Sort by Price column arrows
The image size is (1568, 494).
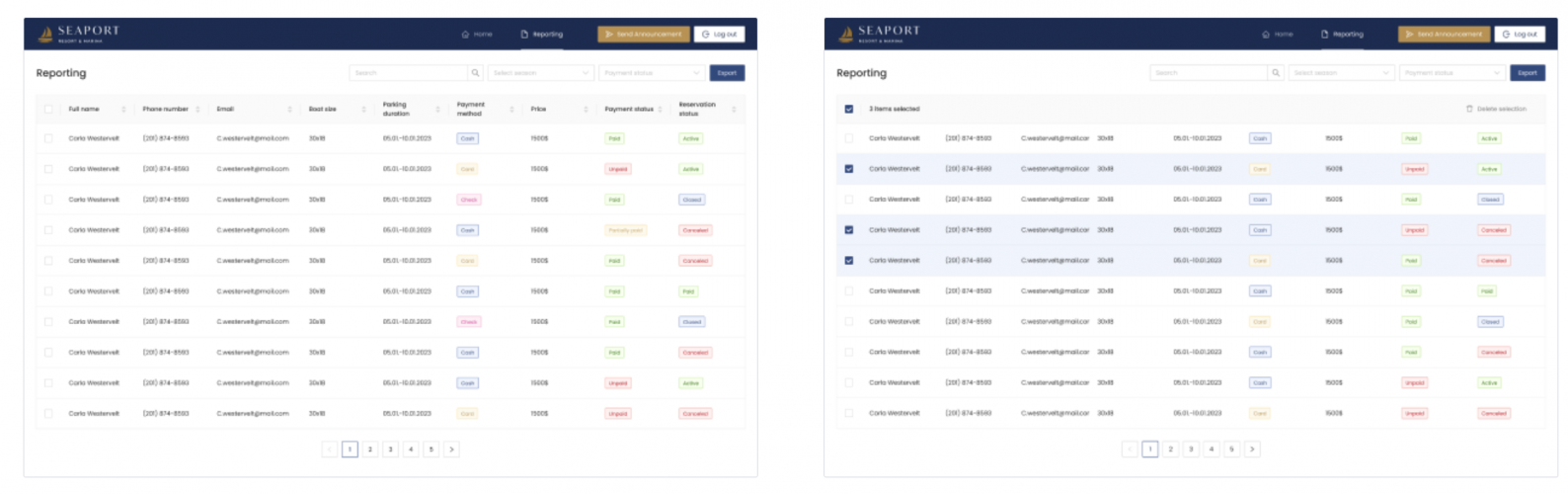pos(586,110)
